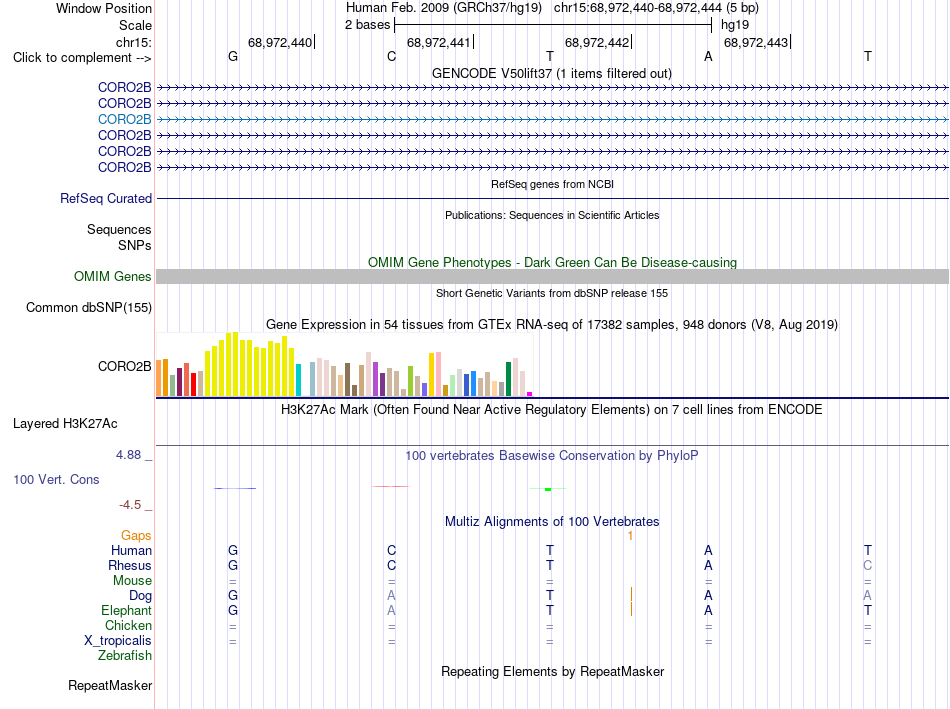Image resolution: width=950 pixels, height=709 pixels.
Task: Click Dog row's gray A under column C
Action: click(391, 596)
